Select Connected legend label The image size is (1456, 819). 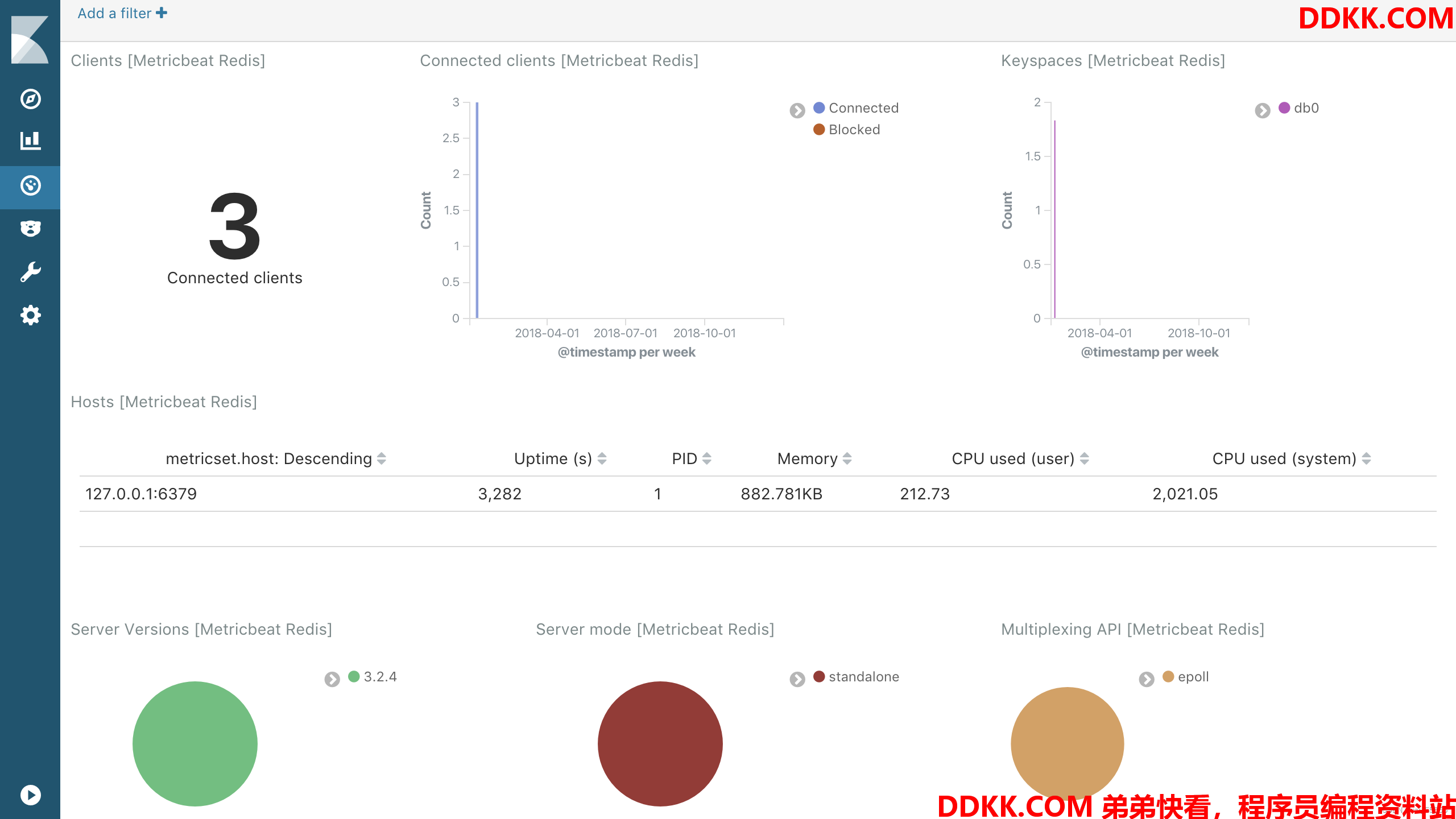(863, 108)
